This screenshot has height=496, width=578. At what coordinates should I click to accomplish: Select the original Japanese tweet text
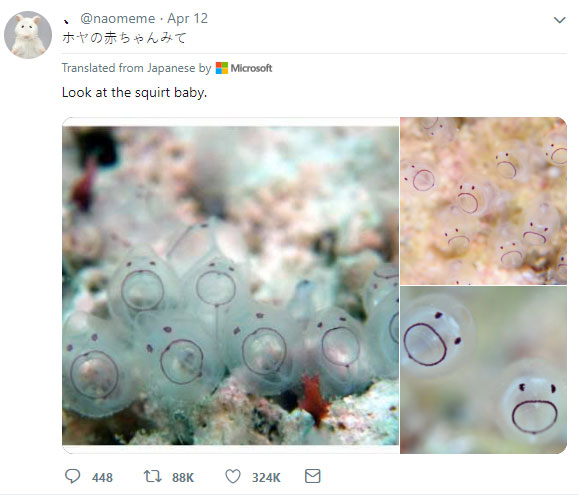[x=125, y=38]
